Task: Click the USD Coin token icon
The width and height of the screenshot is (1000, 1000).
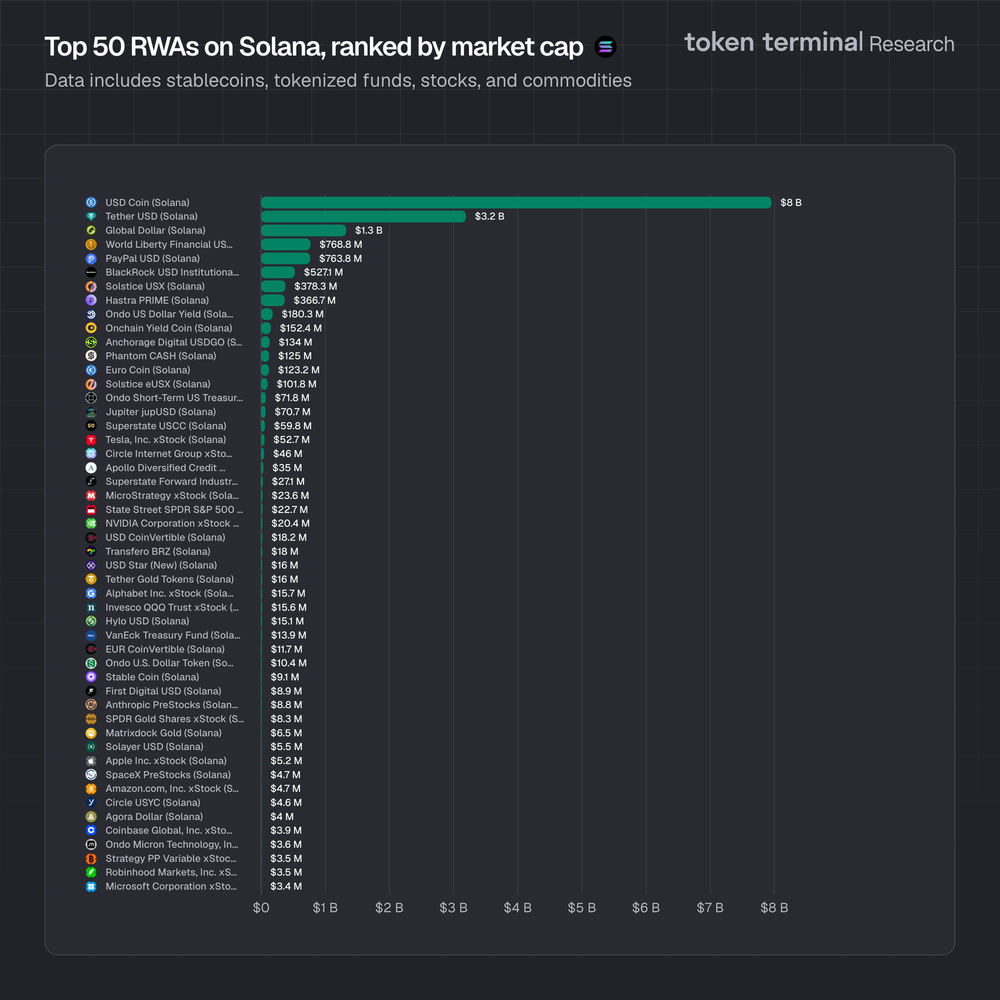Action: click(91, 202)
